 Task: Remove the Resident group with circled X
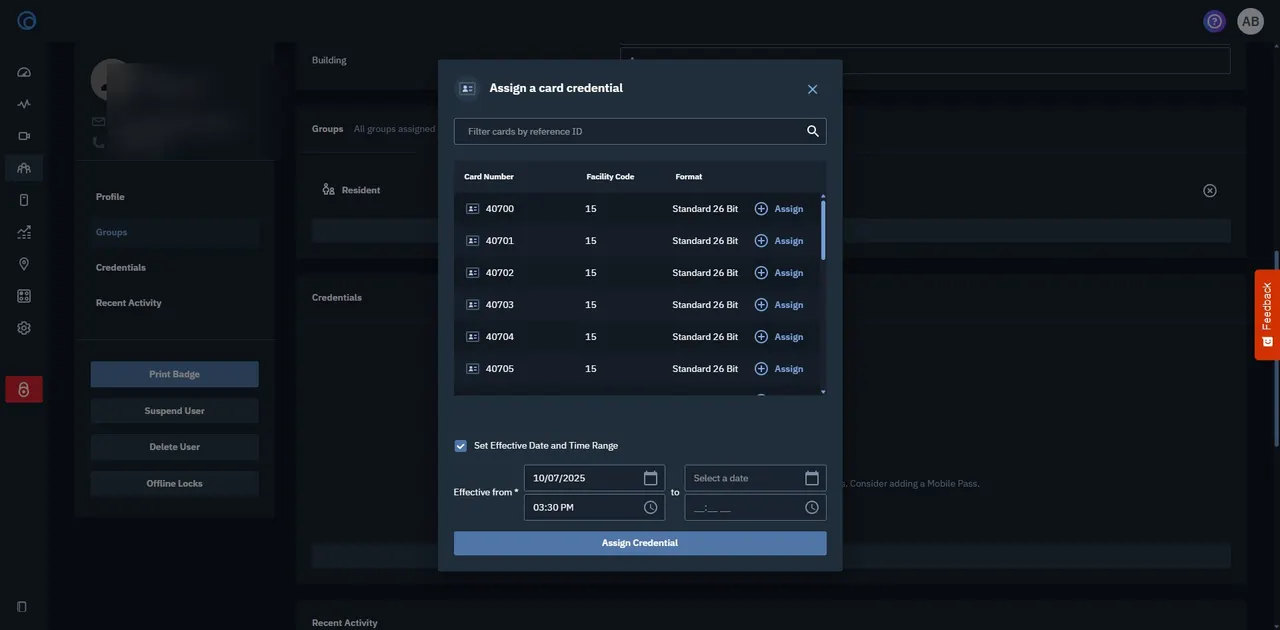click(x=1210, y=190)
